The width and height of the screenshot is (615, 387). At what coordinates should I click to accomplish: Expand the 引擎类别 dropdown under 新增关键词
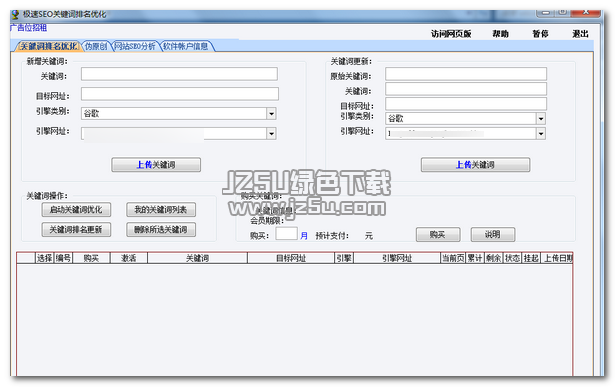pos(271,114)
